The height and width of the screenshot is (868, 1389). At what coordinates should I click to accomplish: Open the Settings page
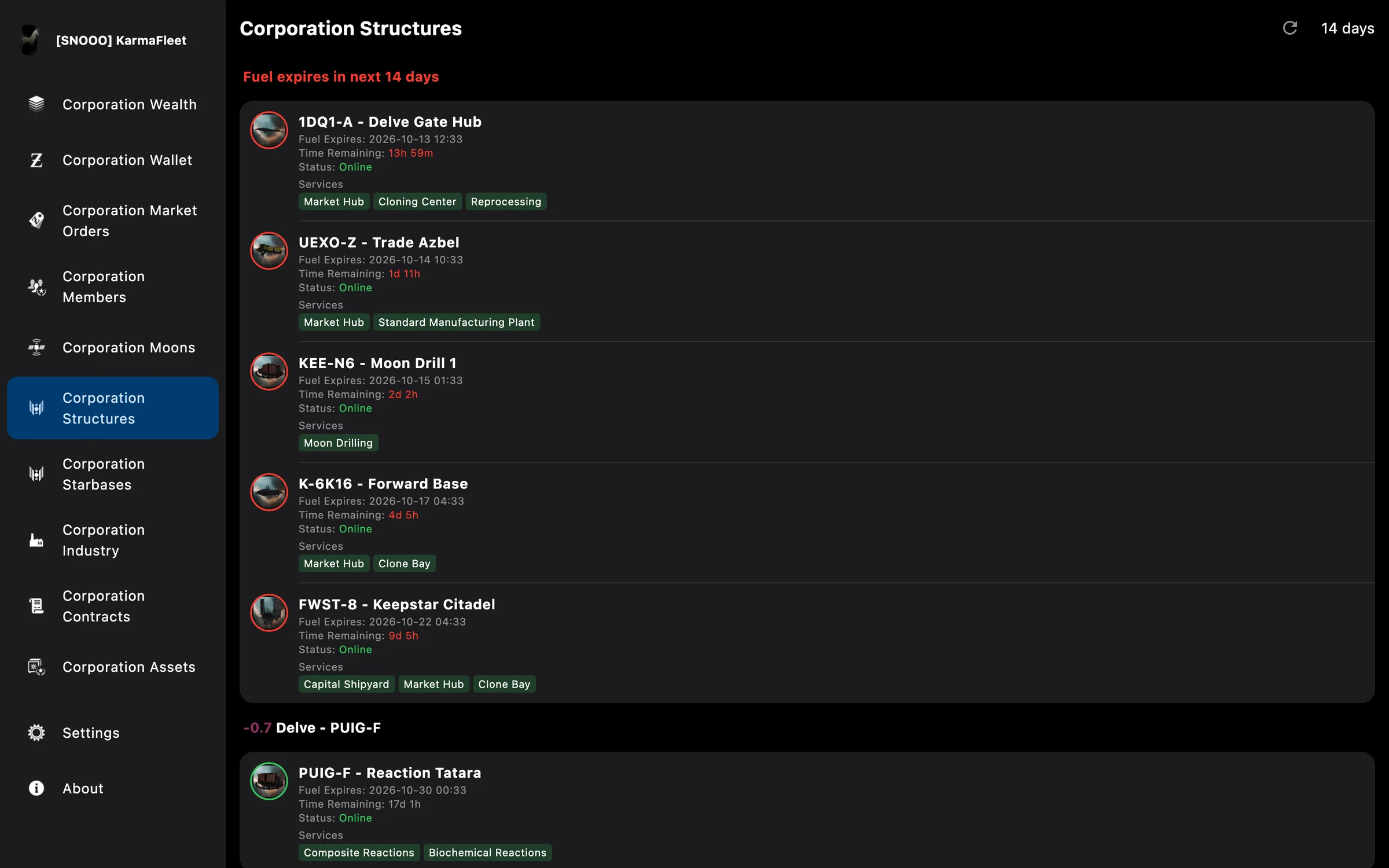(x=113, y=733)
